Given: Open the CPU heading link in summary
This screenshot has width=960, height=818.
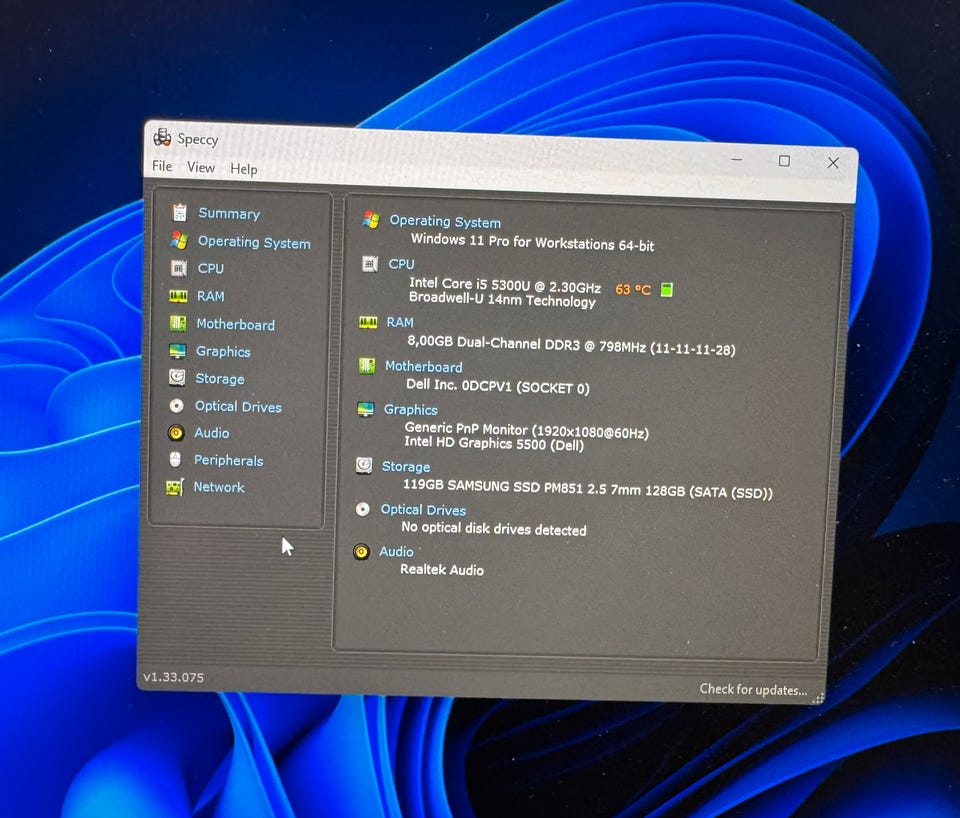Looking at the screenshot, I should [402, 264].
